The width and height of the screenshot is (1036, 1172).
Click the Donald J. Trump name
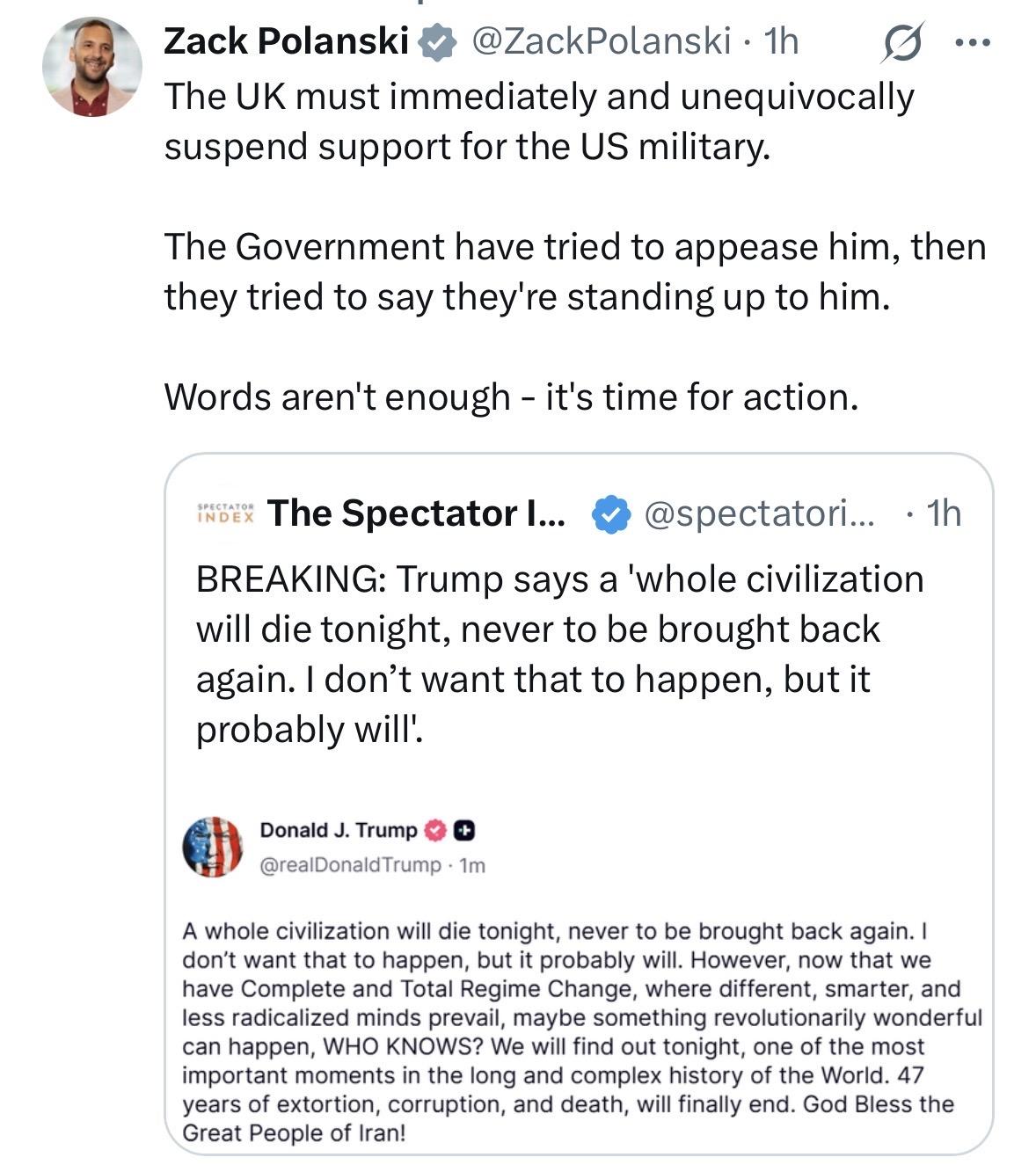(339, 830)
